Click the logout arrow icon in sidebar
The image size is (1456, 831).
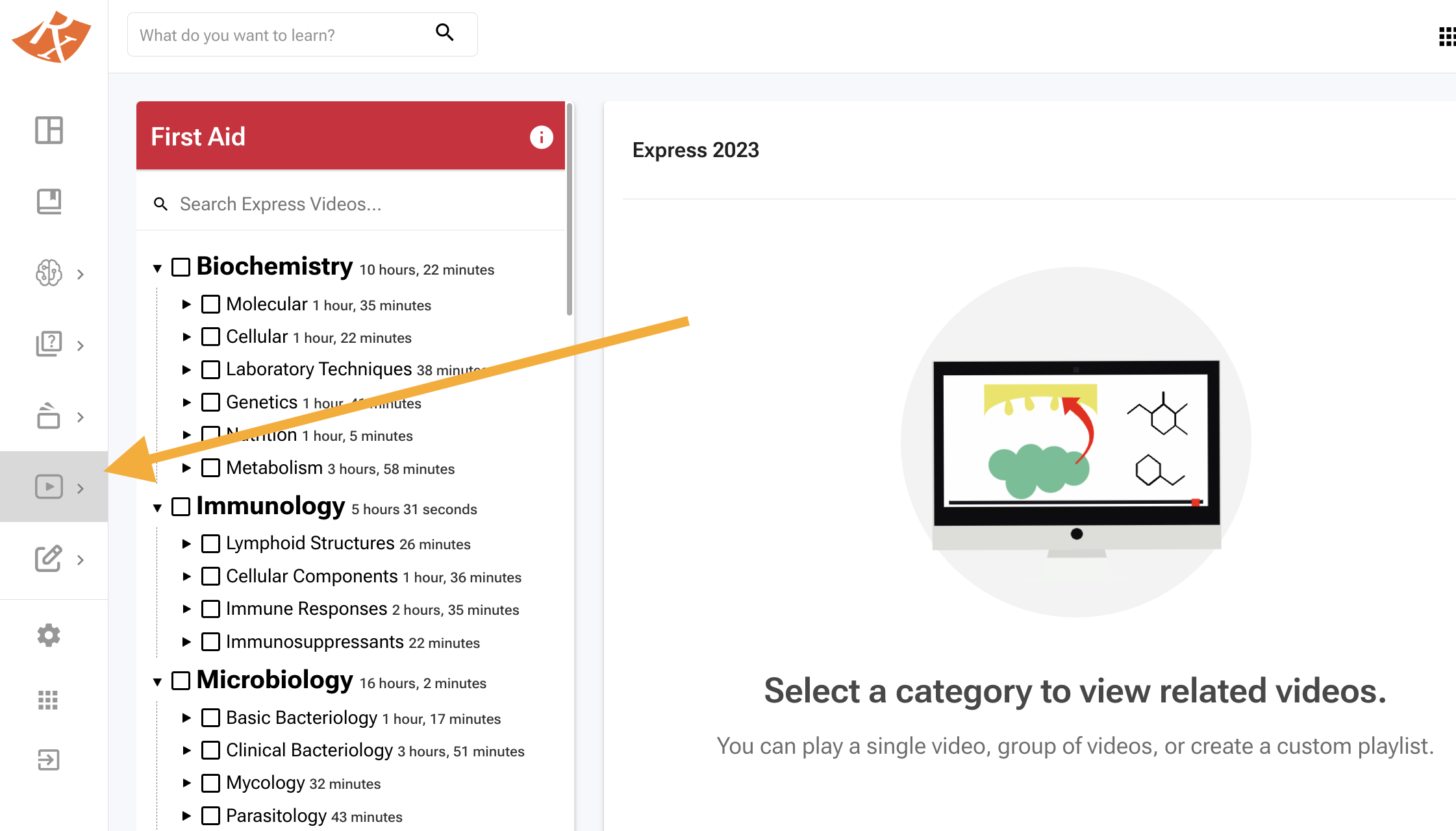pyautogui.click(x=49, y=760)
